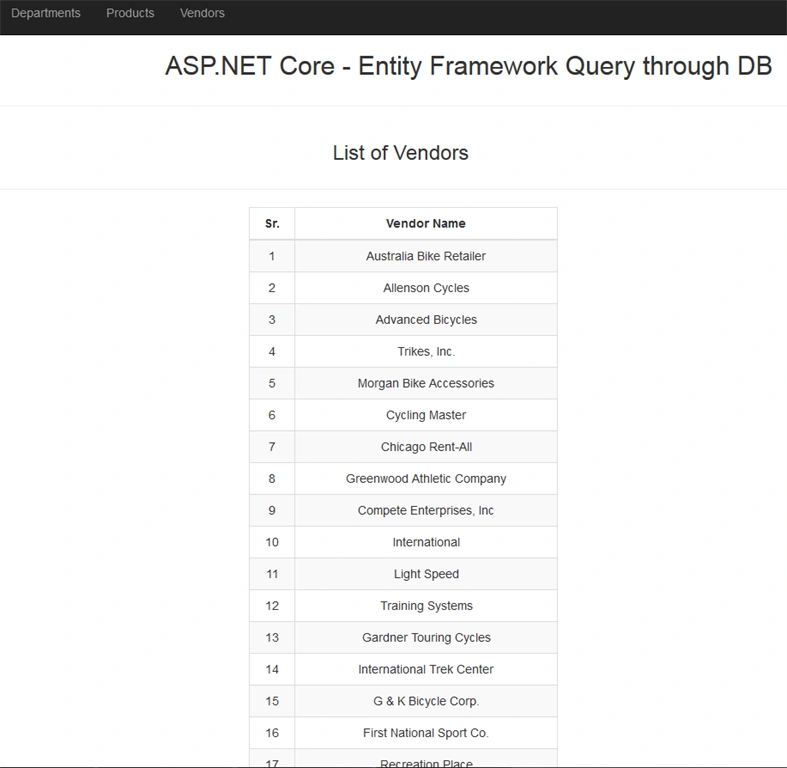Click the Vendor Name column header
The image size is (787, 768).
point(426,223)
